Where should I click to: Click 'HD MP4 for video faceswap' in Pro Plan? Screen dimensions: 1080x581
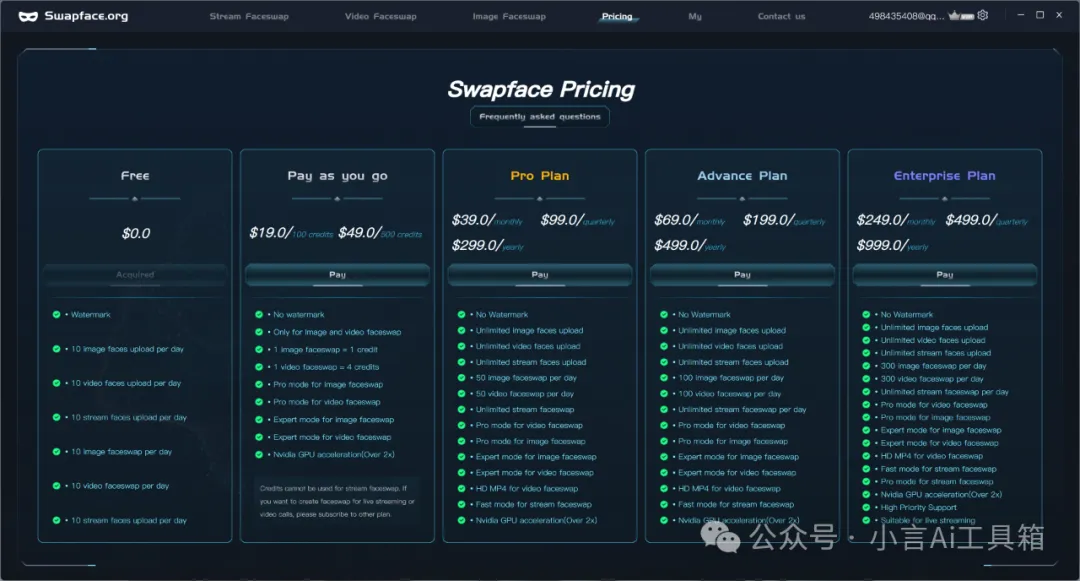coord(527,489)
